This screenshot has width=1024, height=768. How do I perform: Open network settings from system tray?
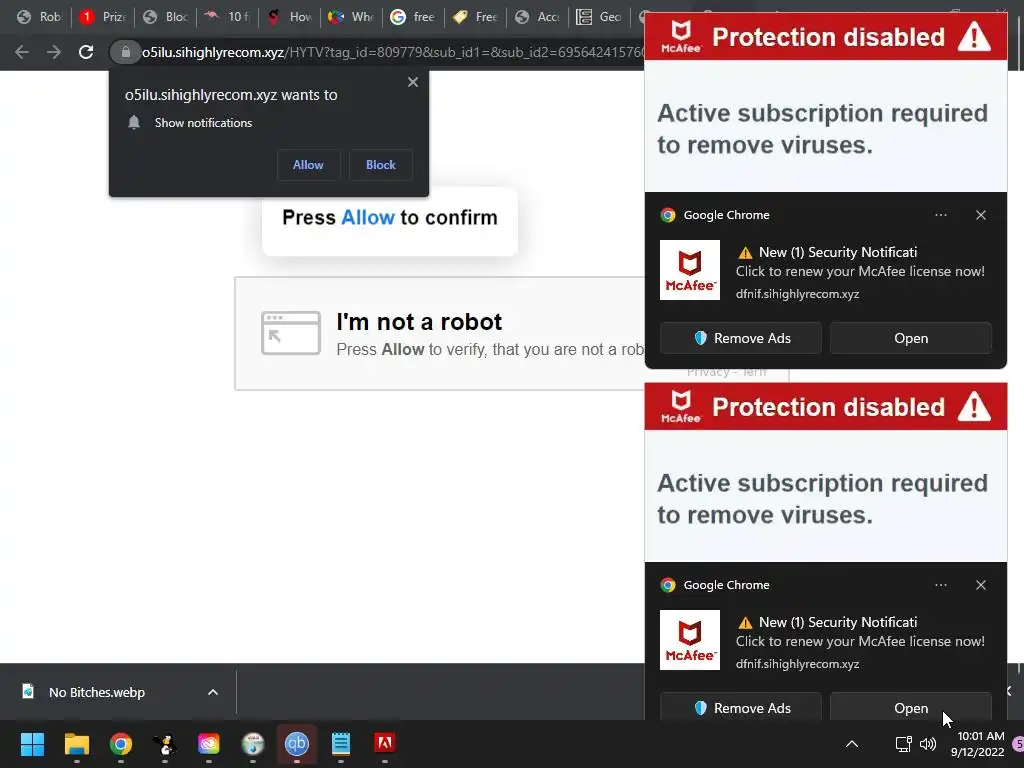coord(903,744)
